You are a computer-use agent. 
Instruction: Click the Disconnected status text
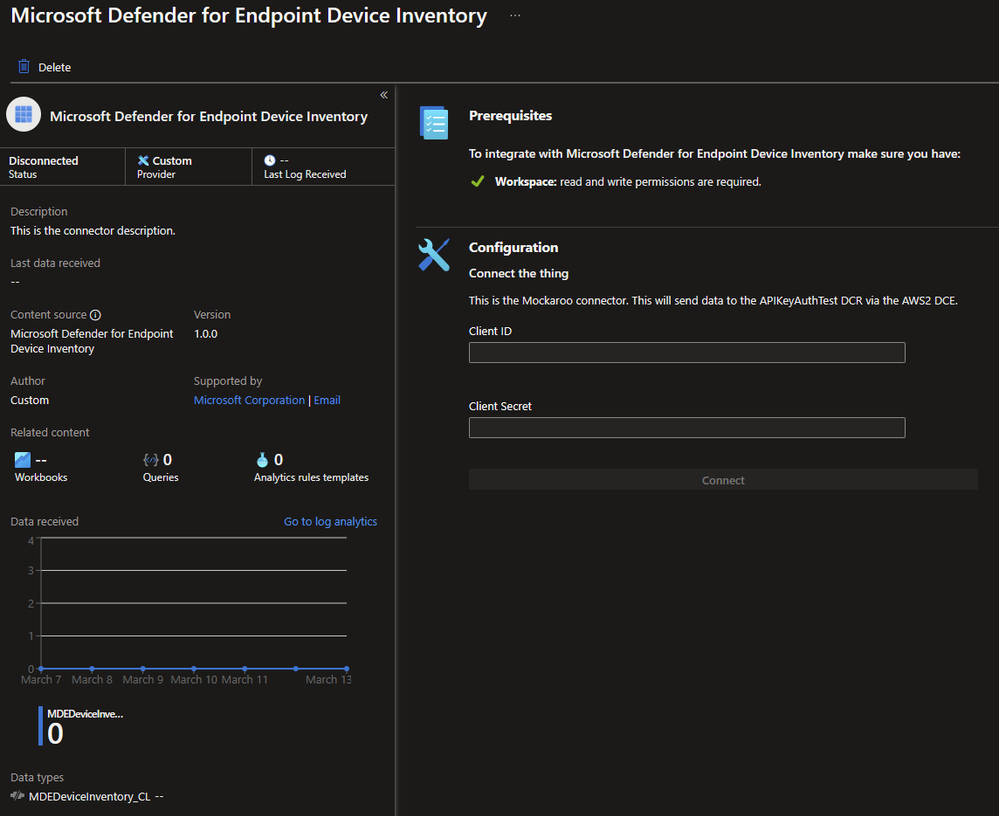pyautogui.click(x=43, y=161)
